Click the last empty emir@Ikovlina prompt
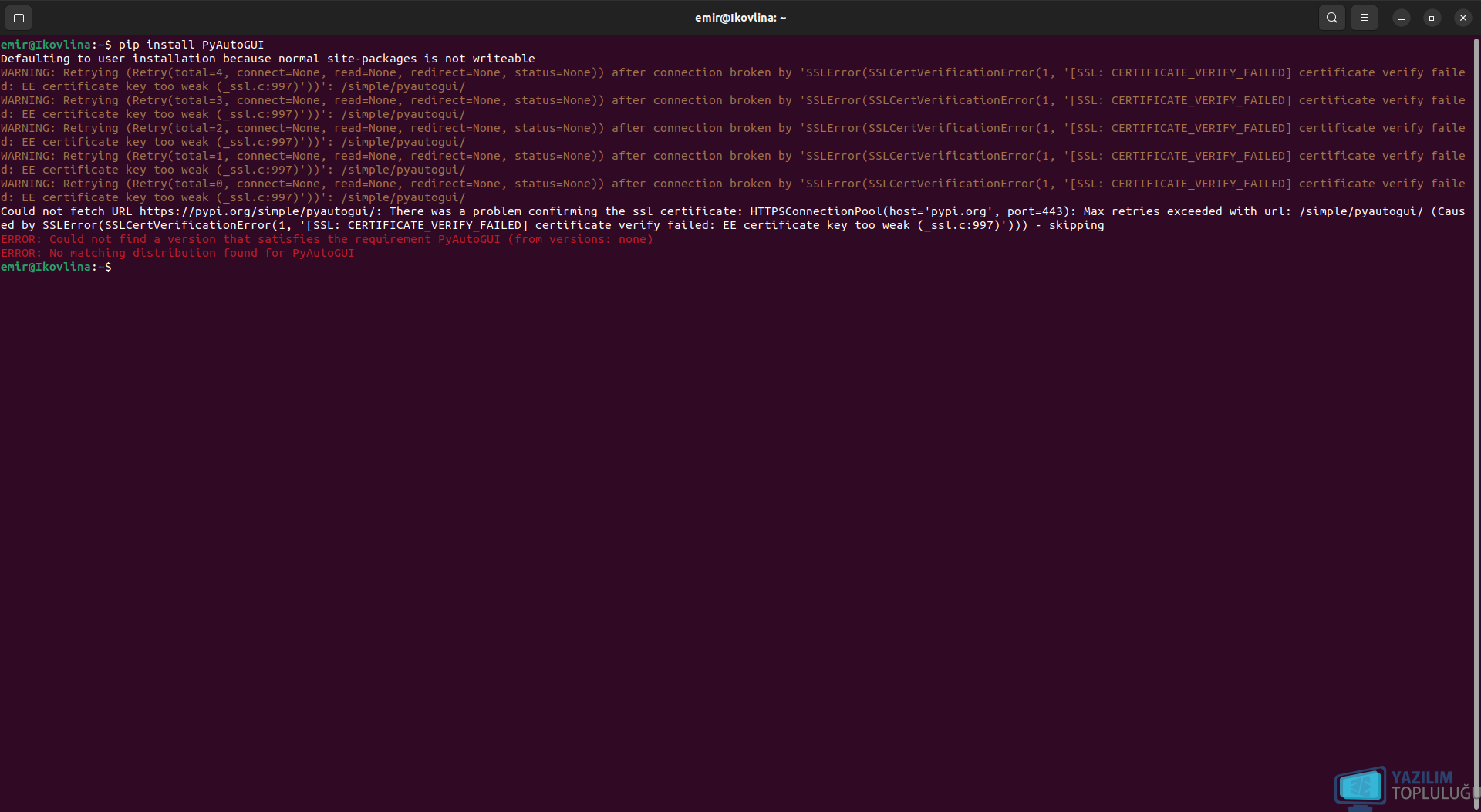This screenshot has height=812, width=1481. click(x=56, y=267)
